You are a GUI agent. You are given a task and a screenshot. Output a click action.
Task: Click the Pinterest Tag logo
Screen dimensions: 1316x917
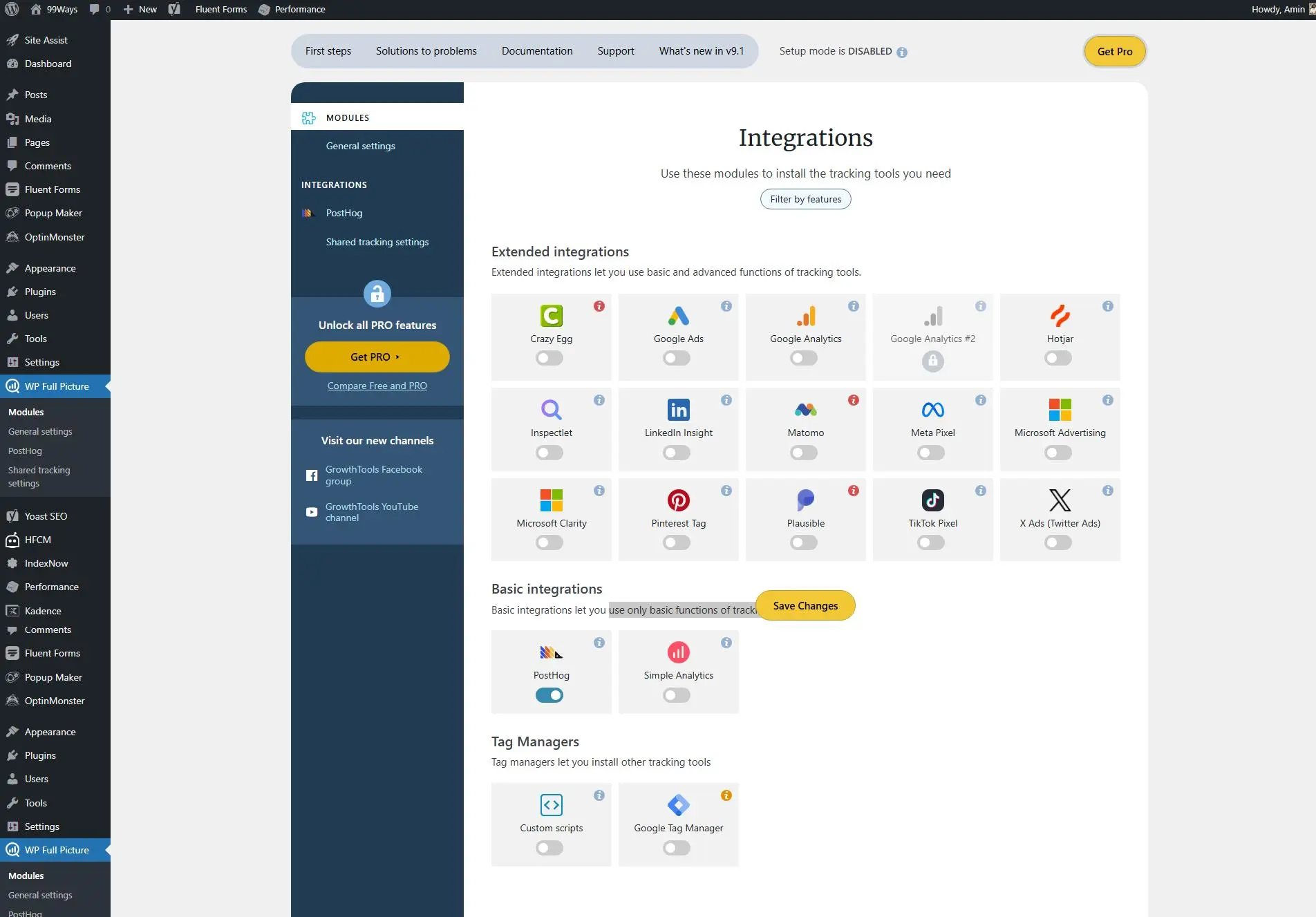point(678,500)
